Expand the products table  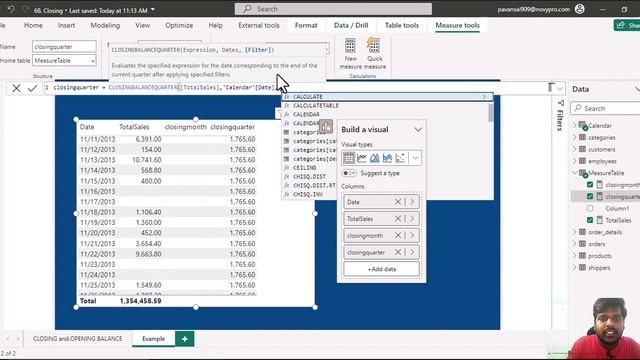[x=575, y=256]
